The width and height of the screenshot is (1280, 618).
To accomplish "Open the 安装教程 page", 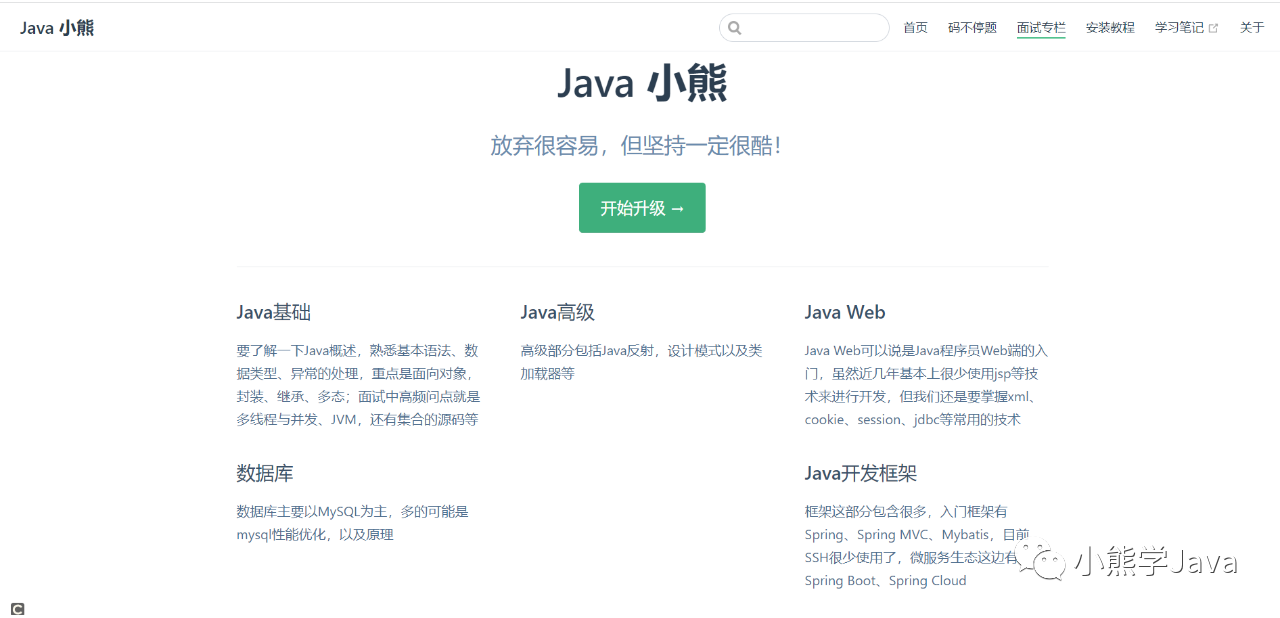I will click(1110, 27).
